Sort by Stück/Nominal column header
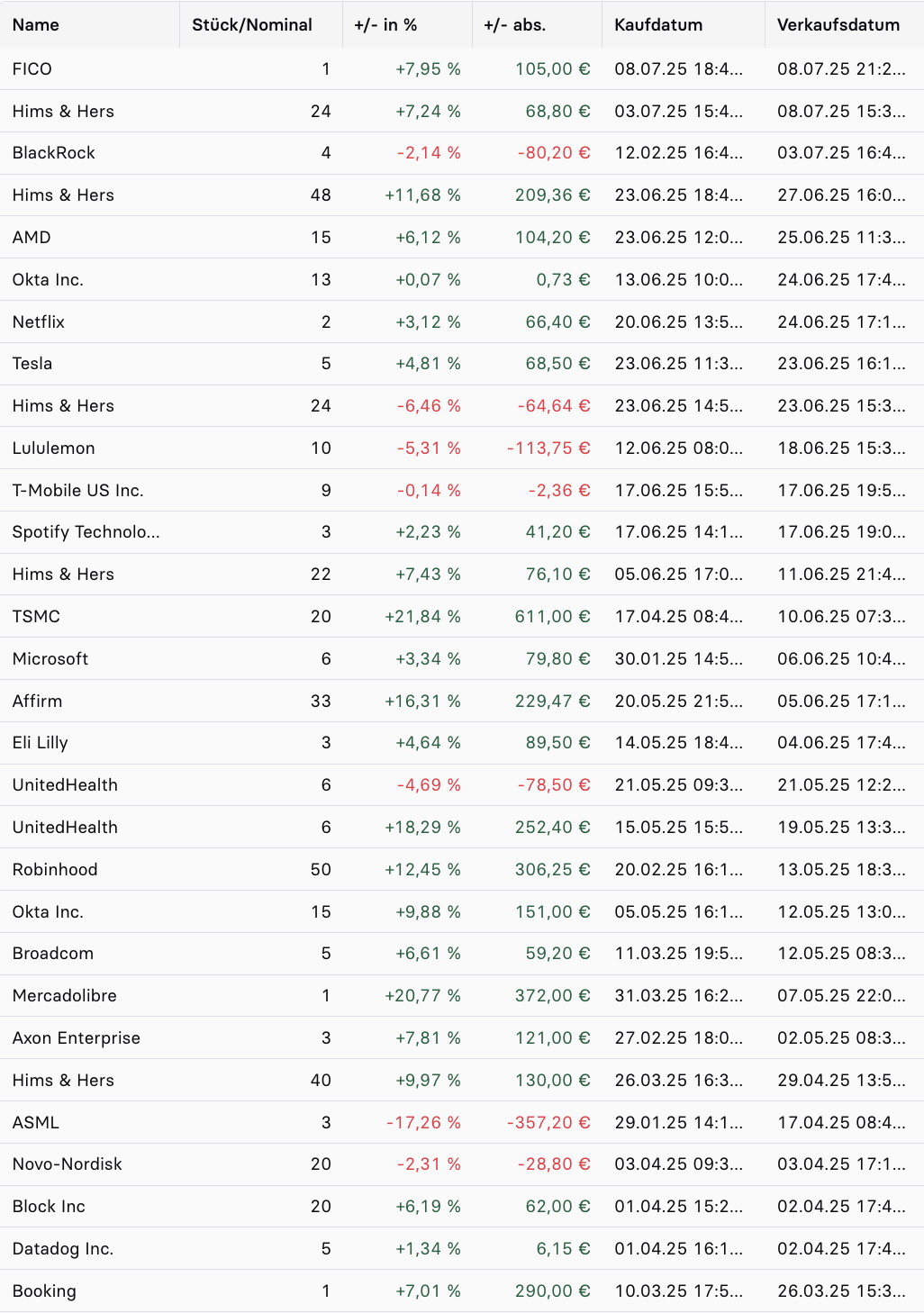Image resolution: width=924 pixels, height=1313 pixels. pos(261,24)
